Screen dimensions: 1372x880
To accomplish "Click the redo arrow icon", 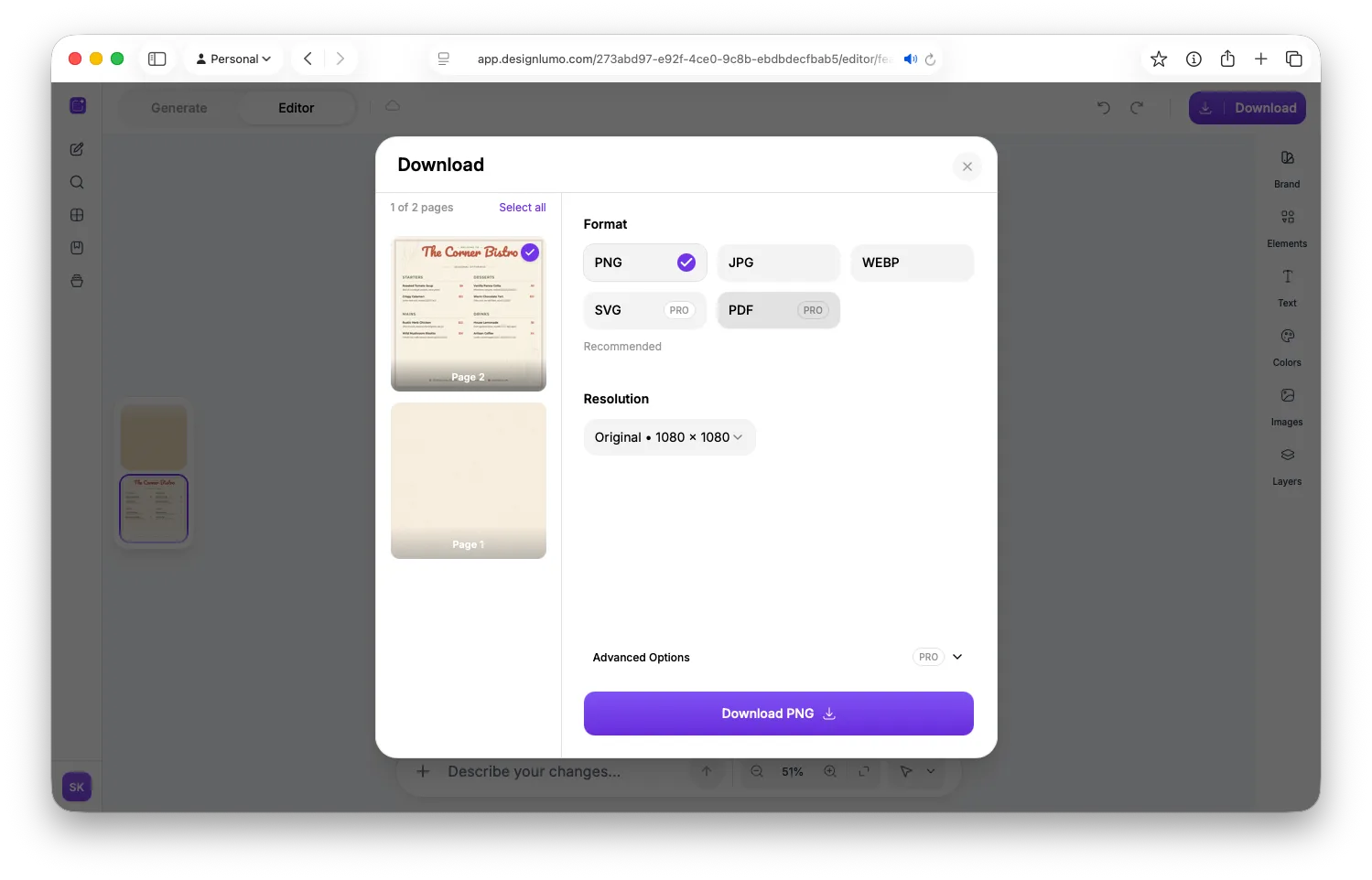I will [x=1137, y=108].
